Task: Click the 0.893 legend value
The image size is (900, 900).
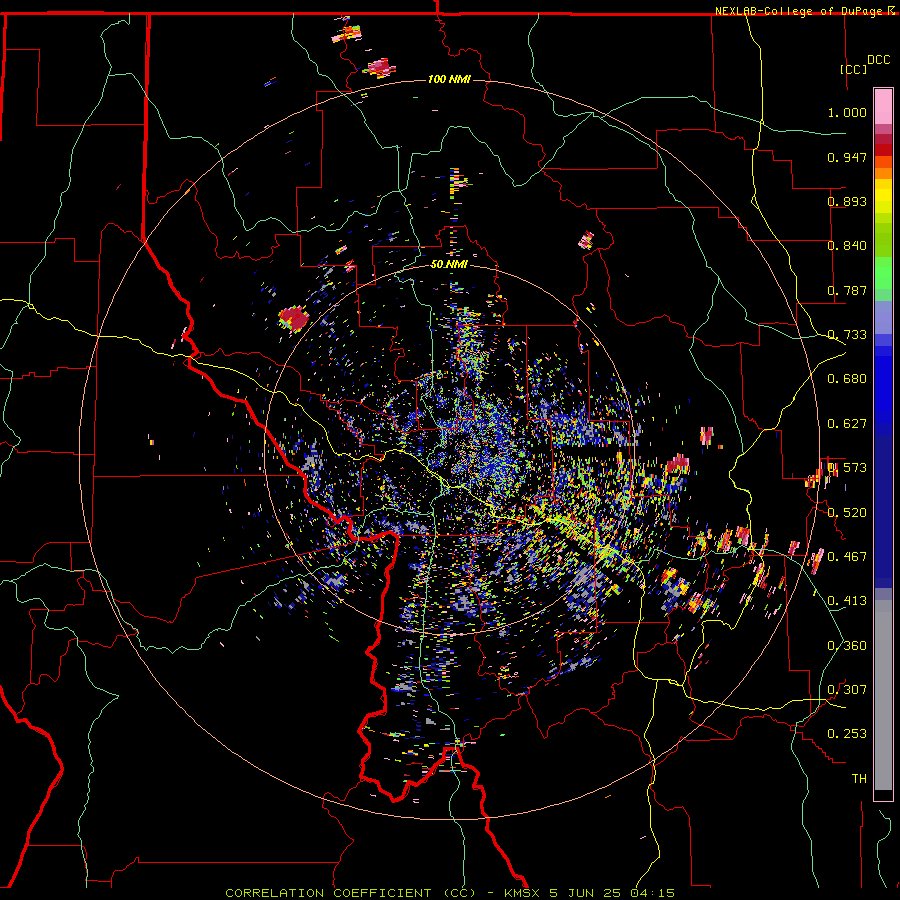Action: [847, 201]
